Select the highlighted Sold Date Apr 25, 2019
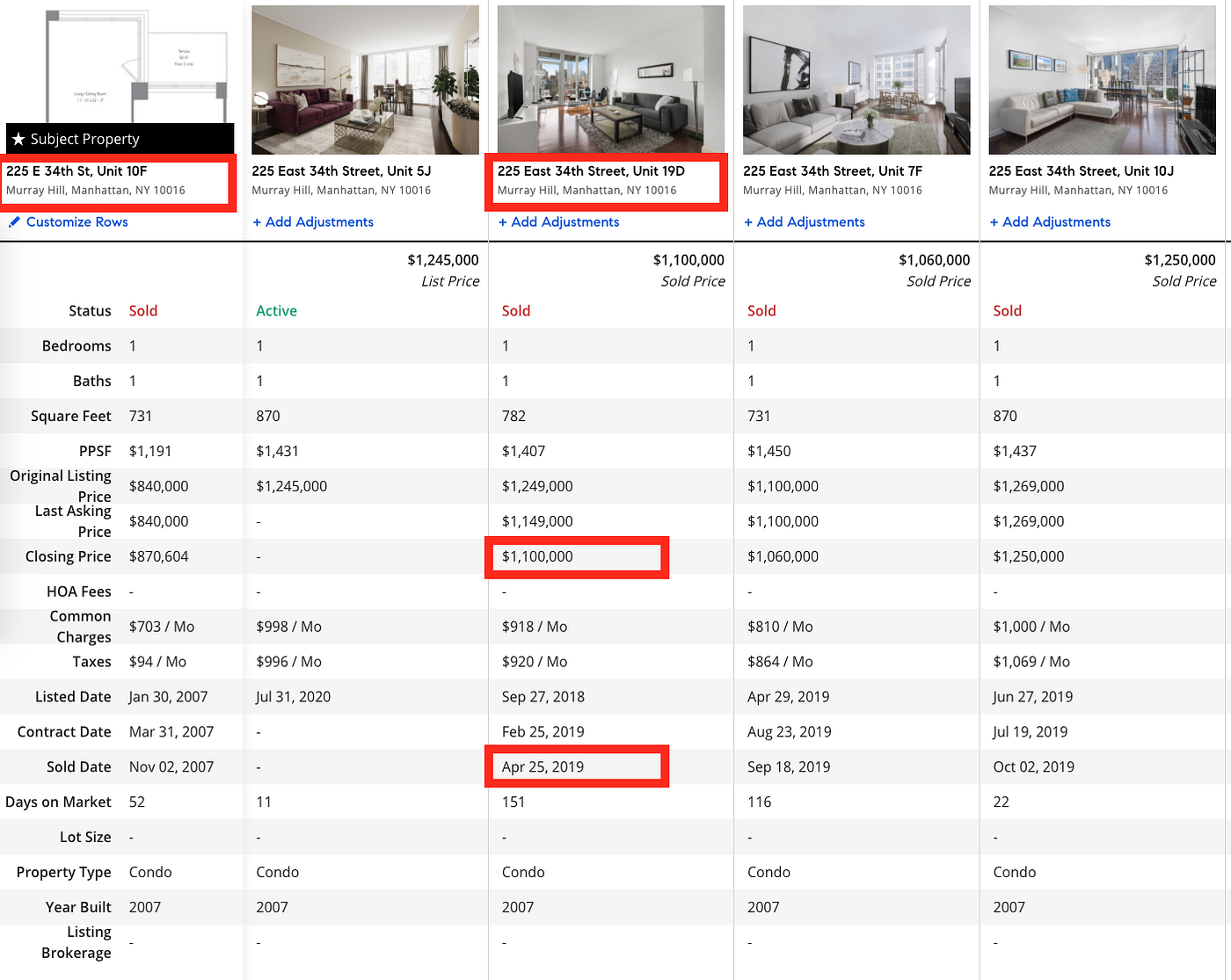Viewport: 1231px width, 980px height. tap(577, 766)
